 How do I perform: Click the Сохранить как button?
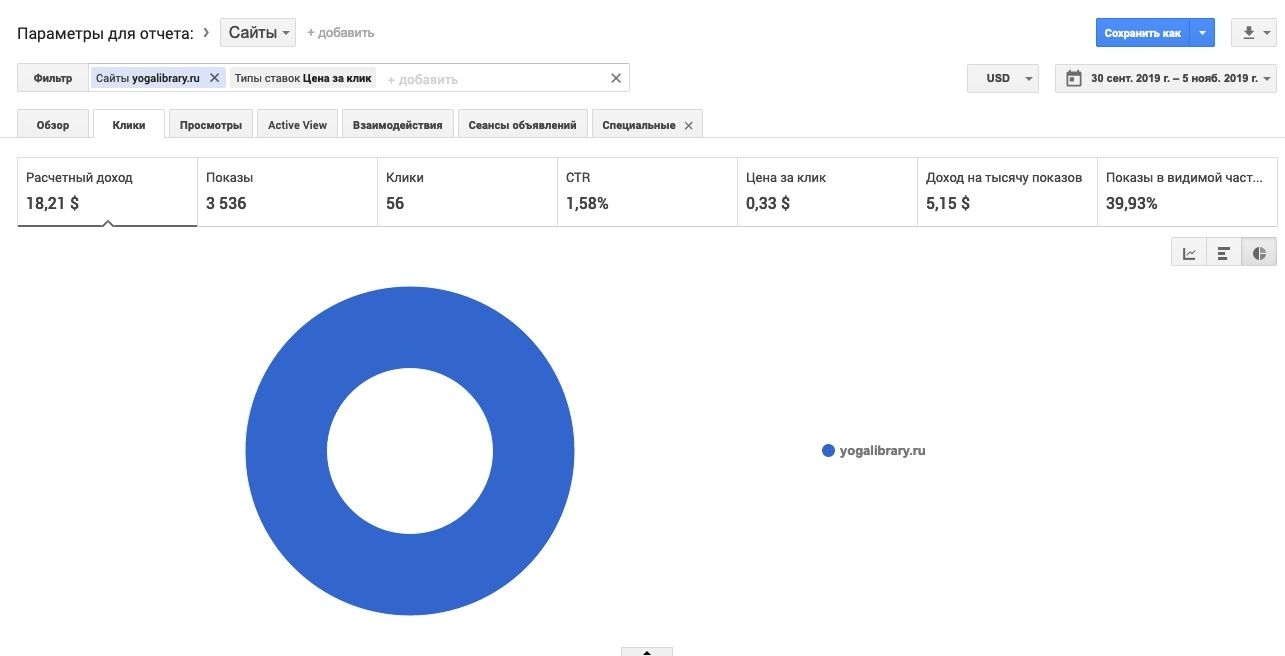point(1143,33)
